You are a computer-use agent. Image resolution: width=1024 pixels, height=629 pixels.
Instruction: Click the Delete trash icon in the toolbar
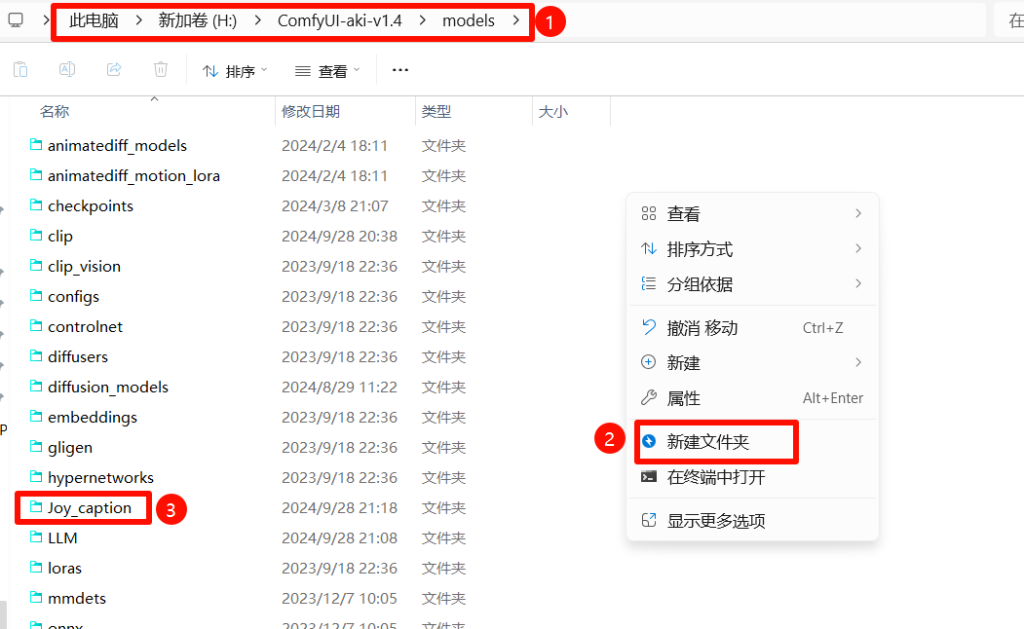(160, 69)
